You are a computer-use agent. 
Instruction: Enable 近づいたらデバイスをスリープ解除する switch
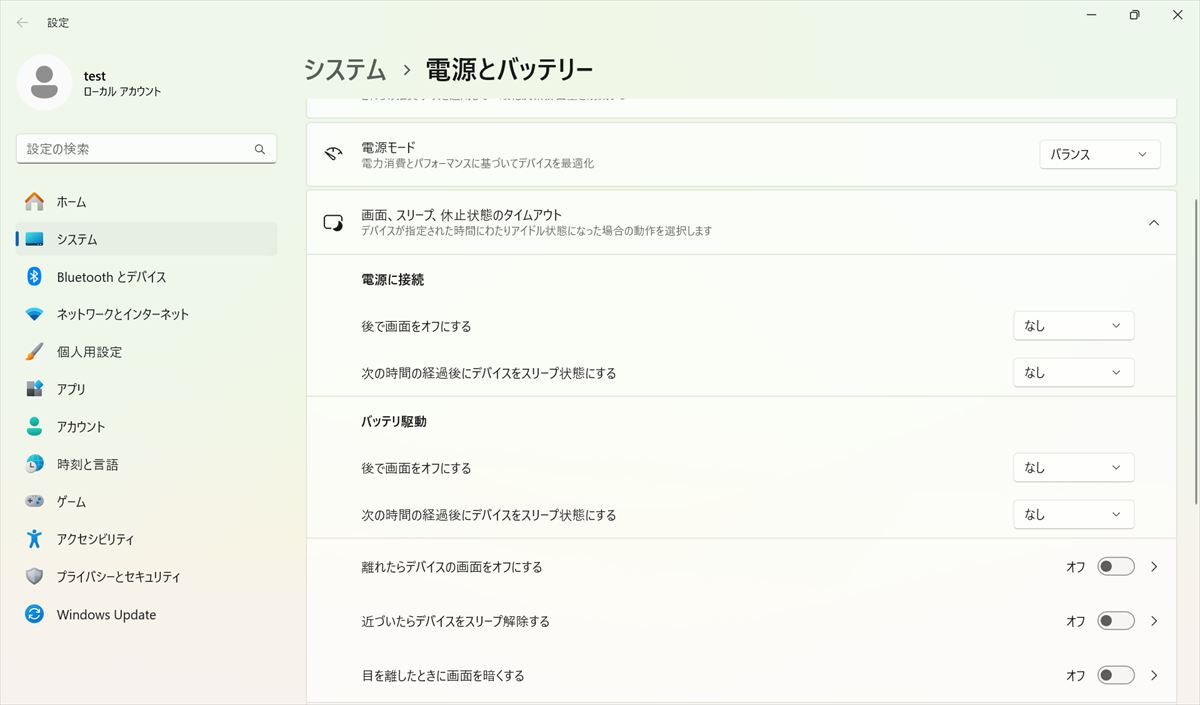tap(1116, 621)
